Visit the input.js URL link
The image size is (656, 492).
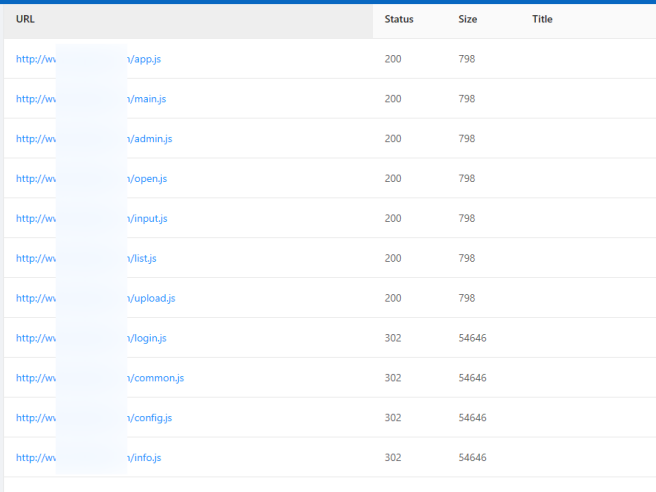pos(92,218)
